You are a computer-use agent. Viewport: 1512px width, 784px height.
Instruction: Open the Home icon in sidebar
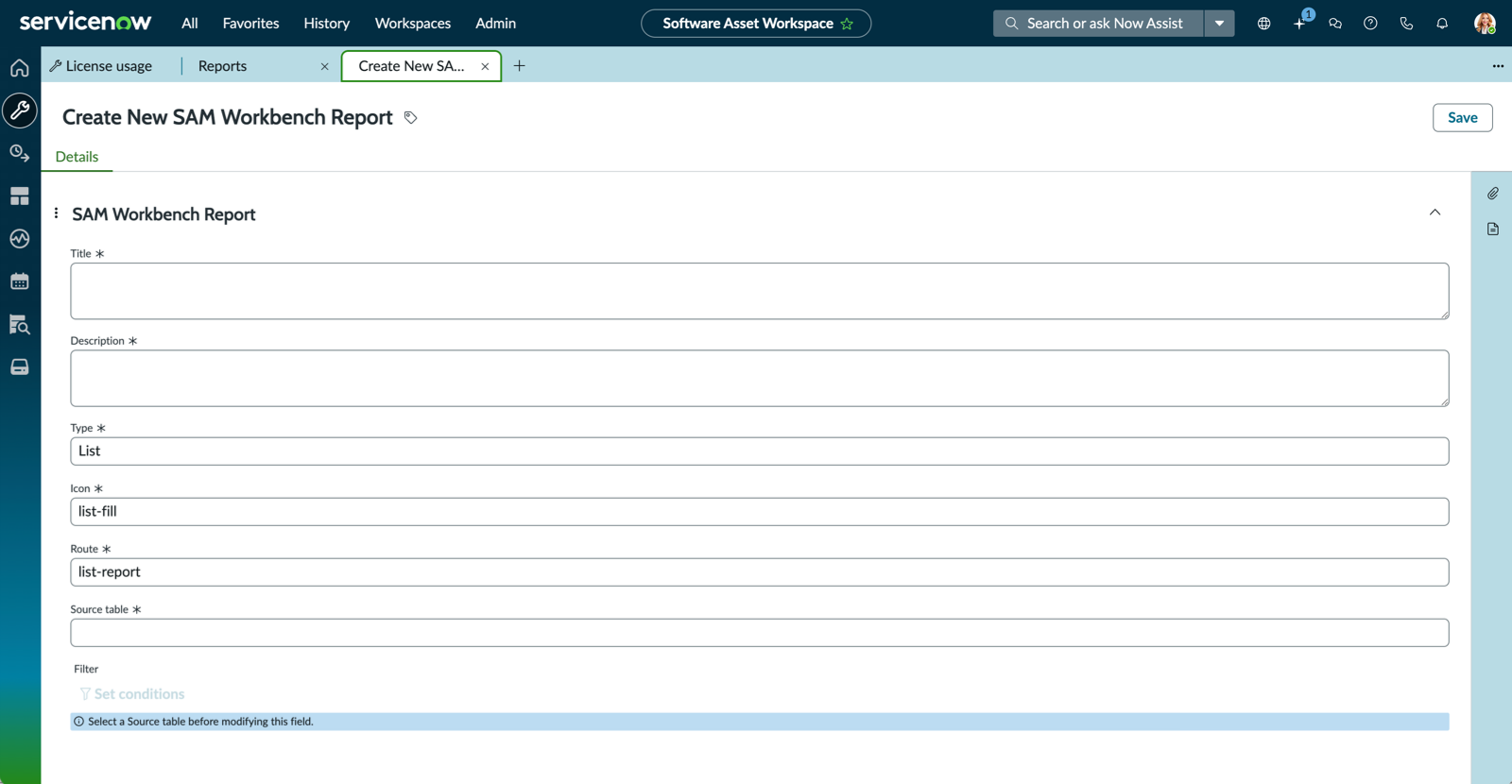(20, 68)
